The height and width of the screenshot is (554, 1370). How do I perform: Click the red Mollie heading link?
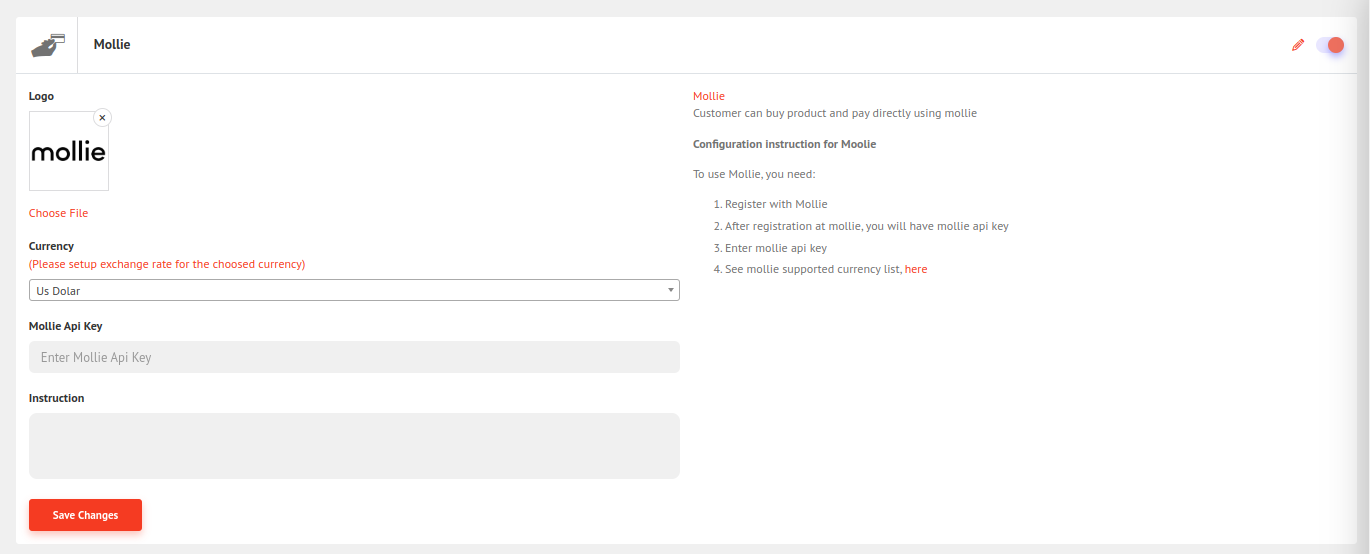(708, 96)
